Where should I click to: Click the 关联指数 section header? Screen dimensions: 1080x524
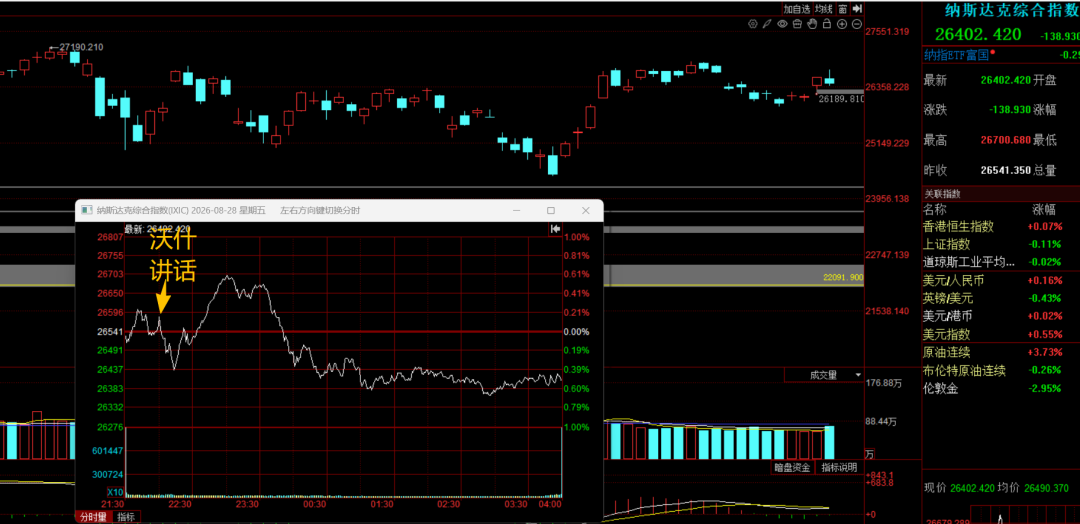pyautogui.click(x=942, y=195)
